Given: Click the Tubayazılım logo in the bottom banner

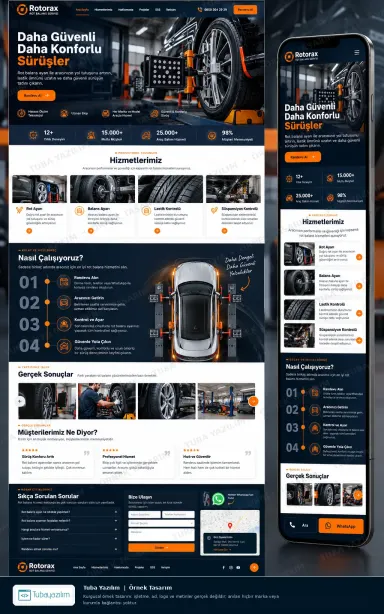Looking at the screenshot, I should coord(44,595).
